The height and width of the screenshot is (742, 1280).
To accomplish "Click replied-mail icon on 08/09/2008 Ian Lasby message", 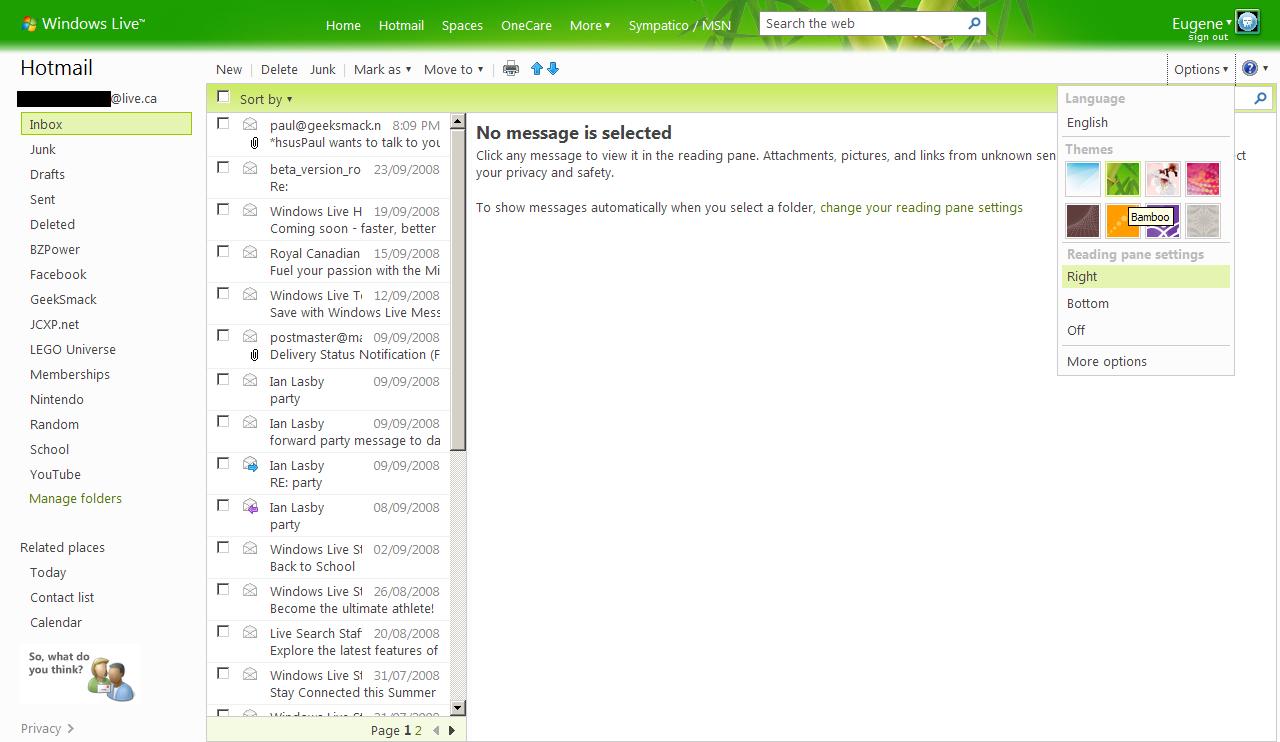I will click(x=250, y=506).
